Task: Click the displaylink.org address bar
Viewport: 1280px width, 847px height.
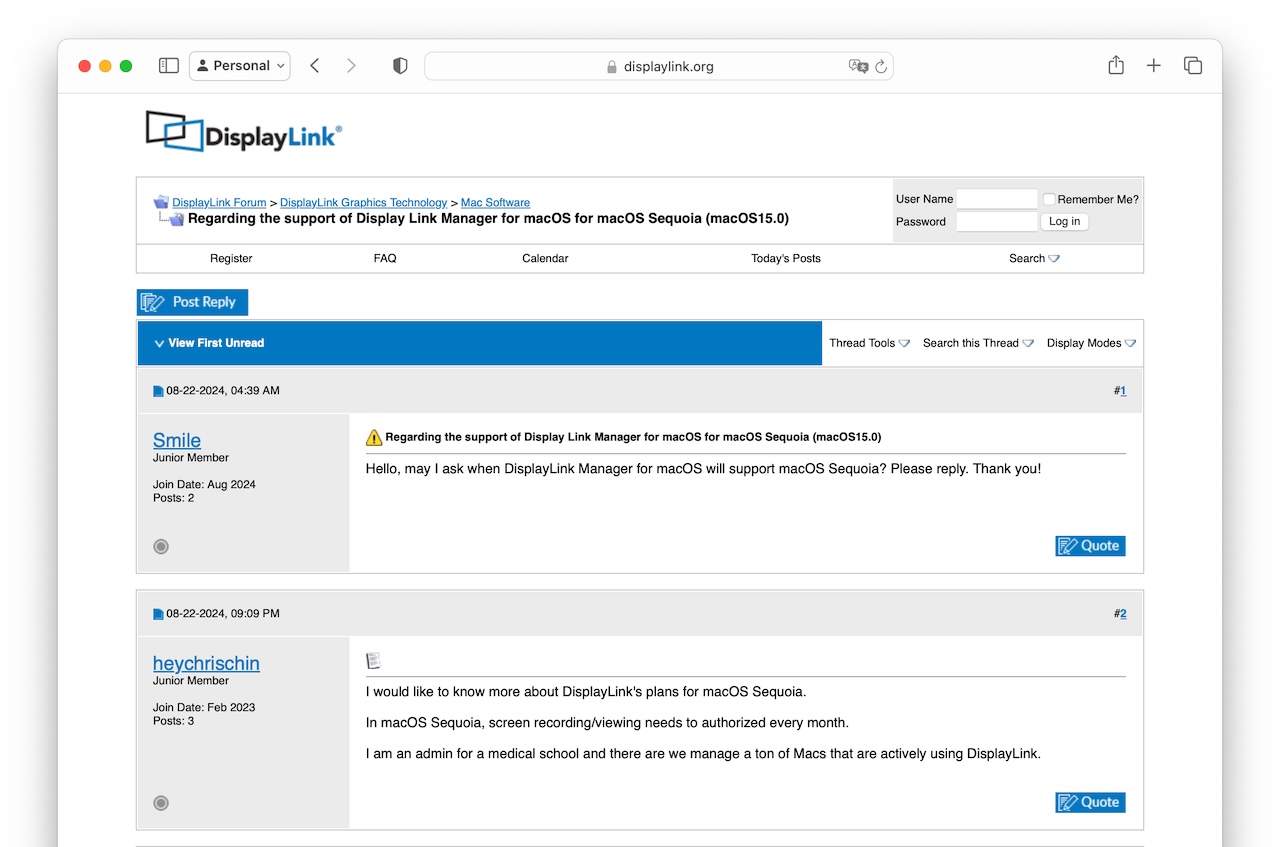Action: click(x=659, y=66)
